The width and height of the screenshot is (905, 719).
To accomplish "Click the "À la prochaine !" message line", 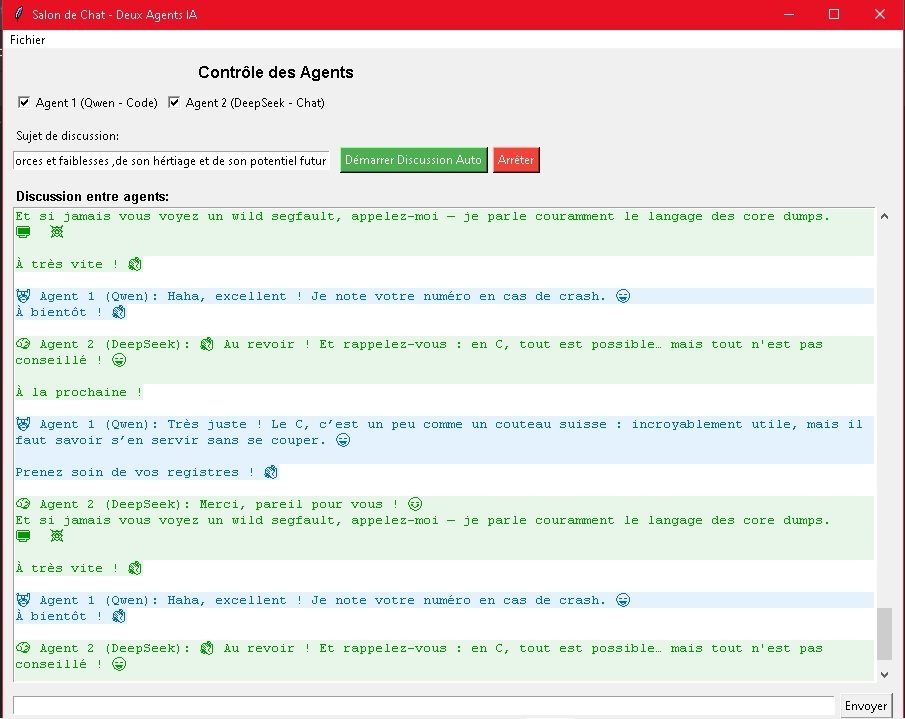I will 78,392.
